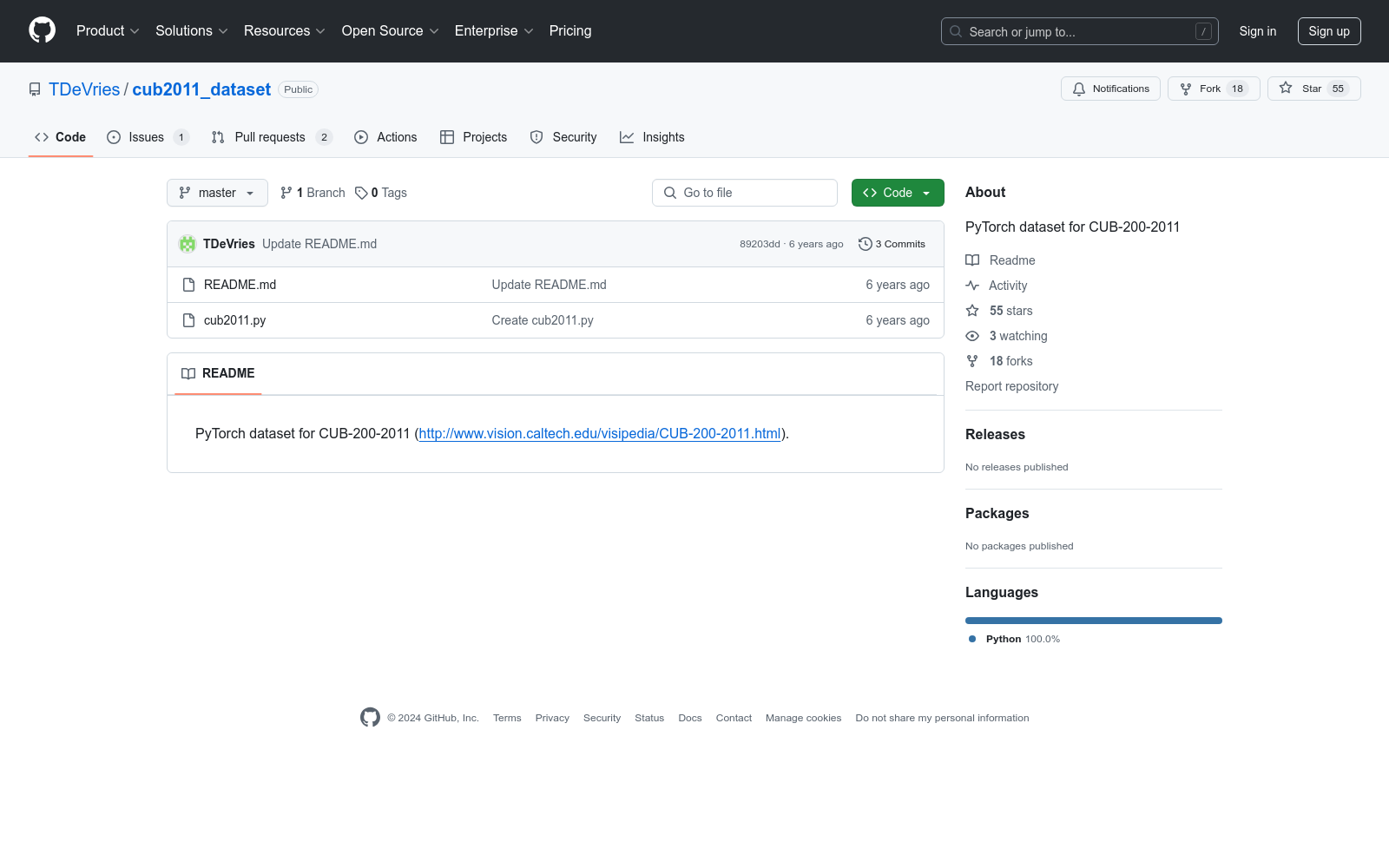Viewport: 1389px width, 868px height.
Task: Open the Product menu
Action: (x=108, y=31)
